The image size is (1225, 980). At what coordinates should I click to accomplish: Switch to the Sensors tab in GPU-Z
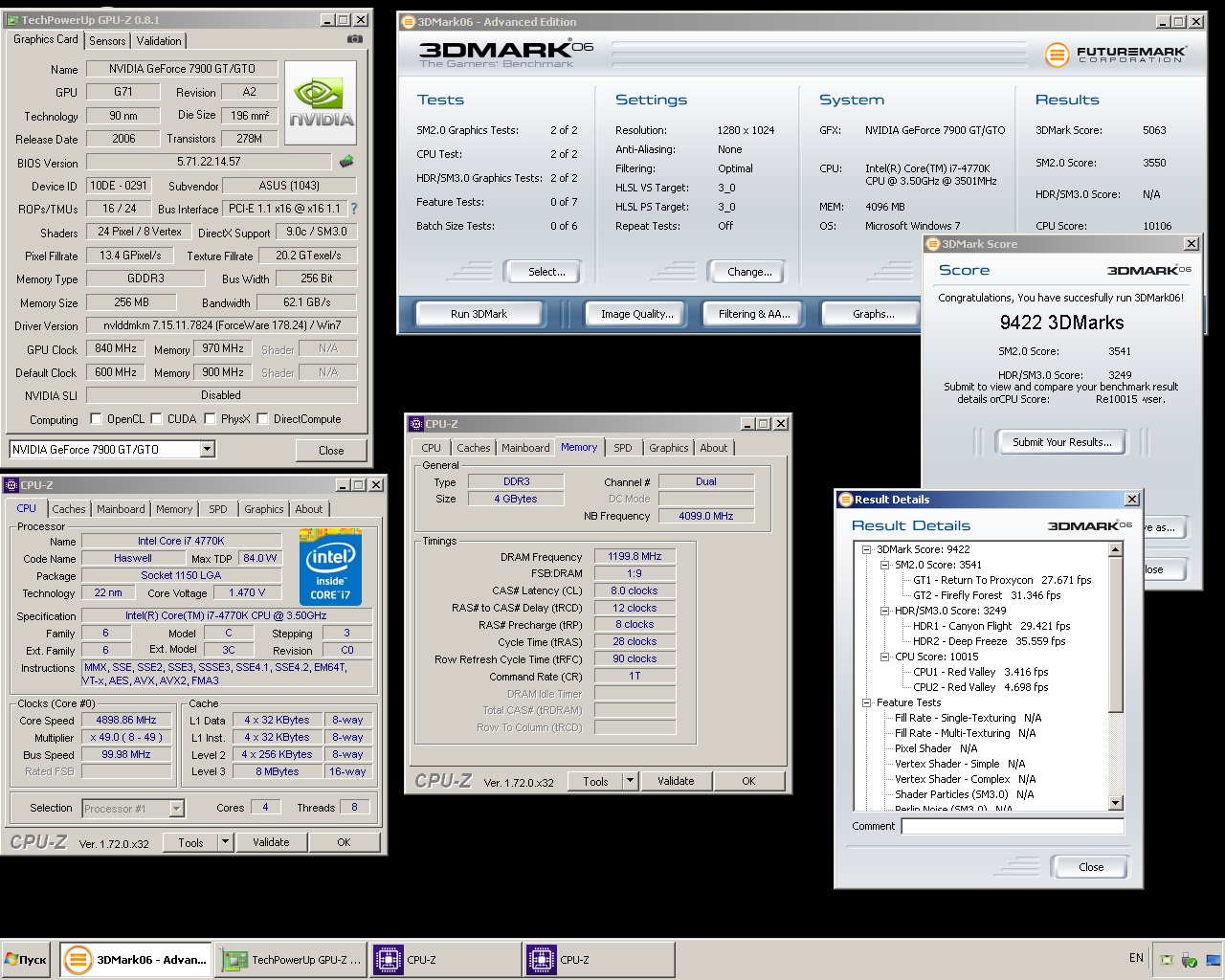pyautogui.click(x=107, y=41)
